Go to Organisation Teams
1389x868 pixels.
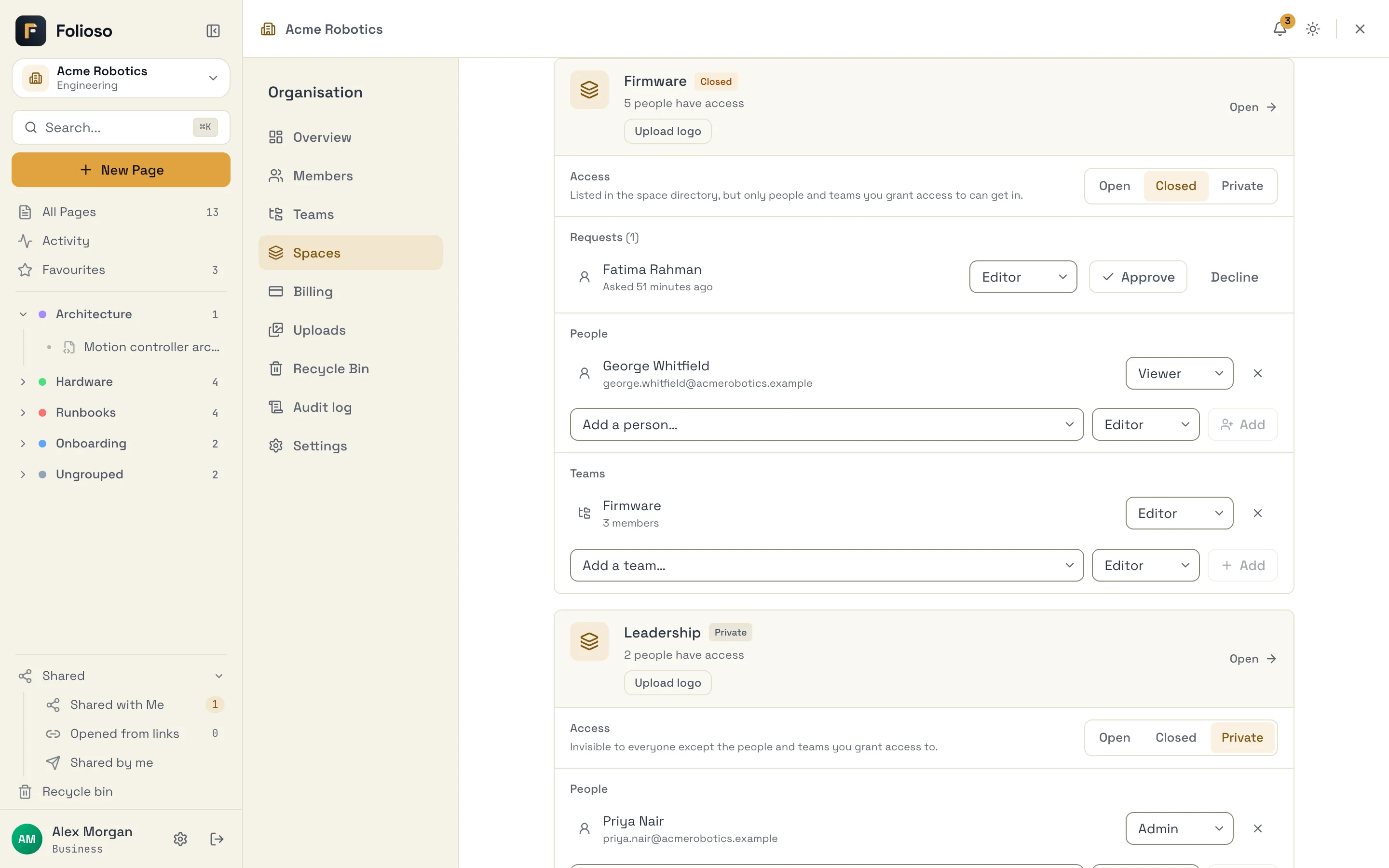pyautogui.click(x=350, y=214)
